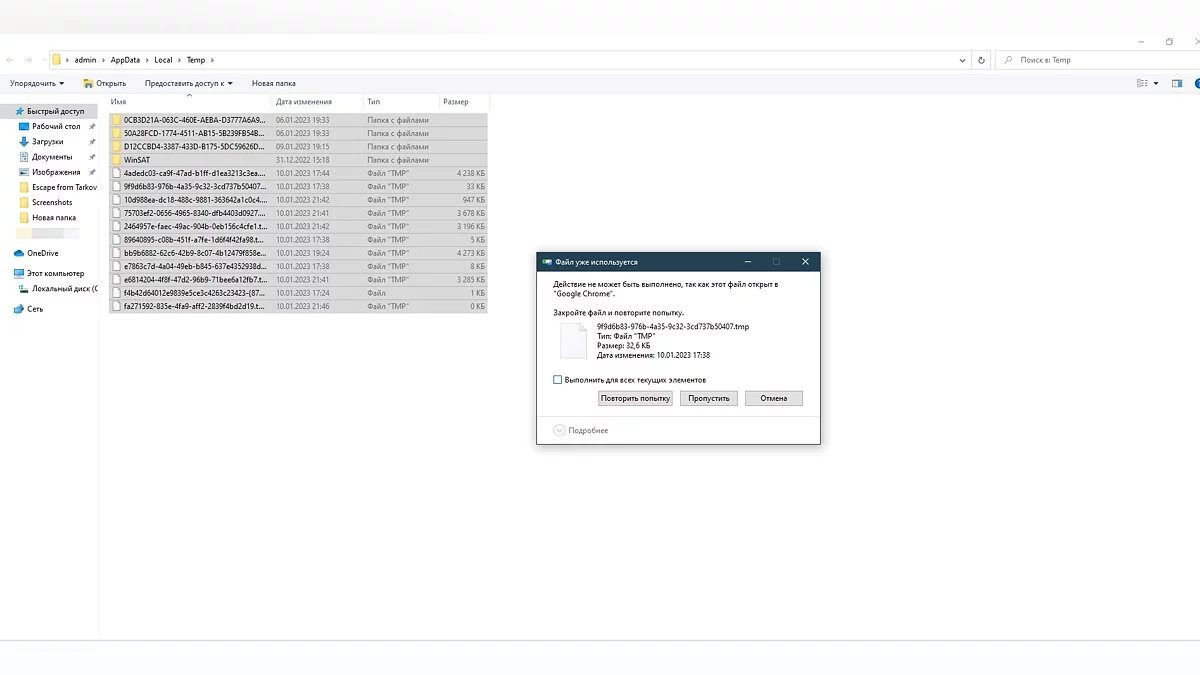Select file '4adedc03-ca9f-47ad-b1ff-d1ea3213c3ea...'

click(x=298, y=173)
